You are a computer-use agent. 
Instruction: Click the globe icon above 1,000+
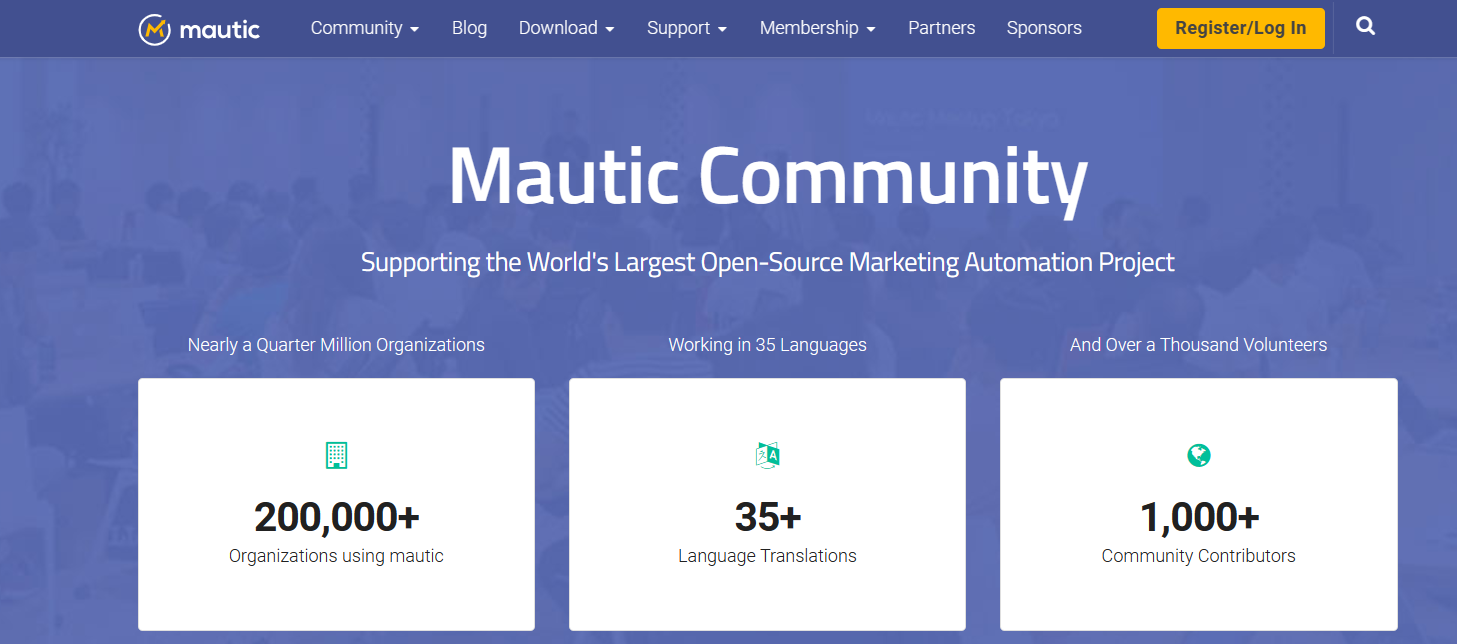click(1198, 455)
